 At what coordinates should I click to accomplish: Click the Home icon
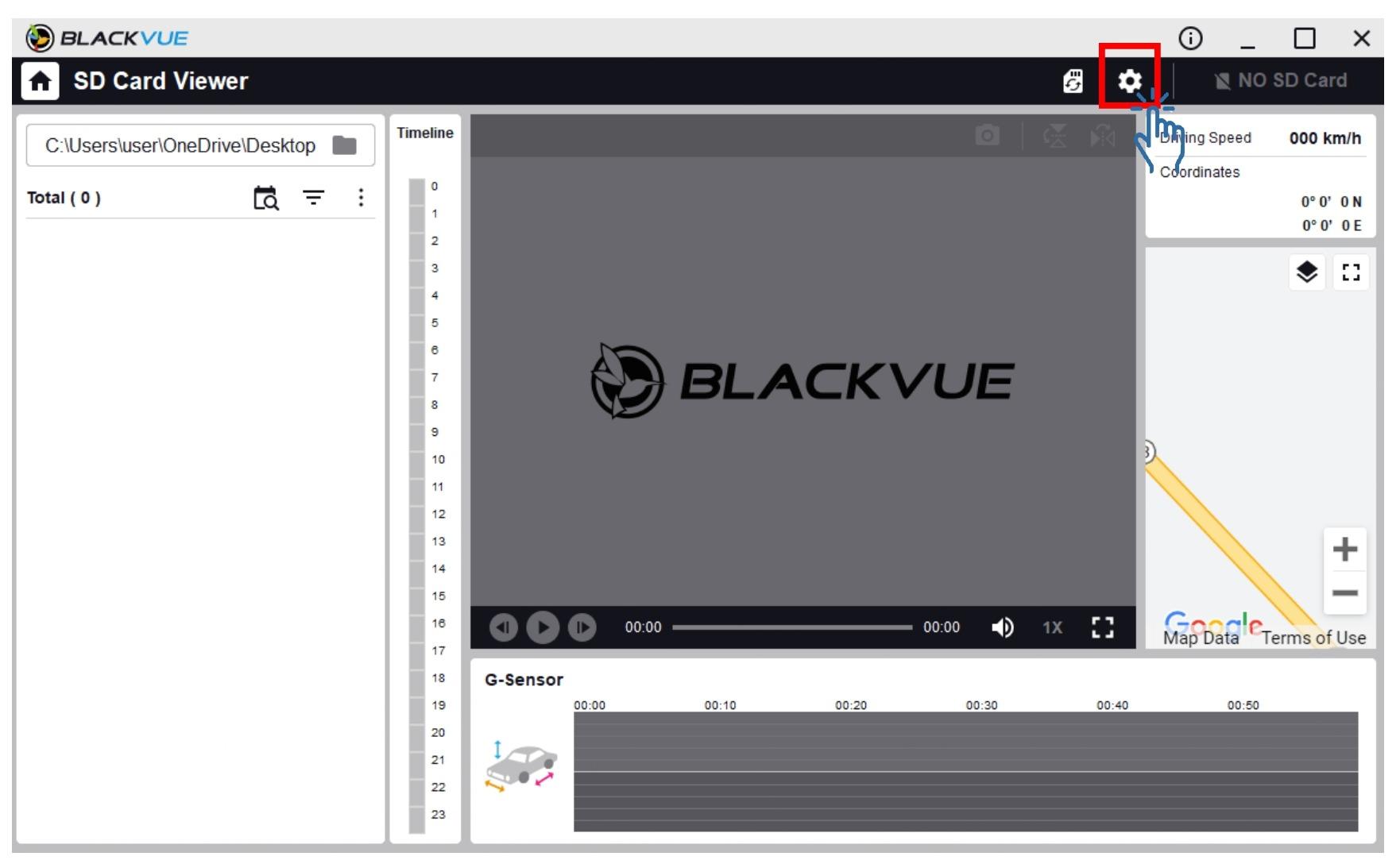coord(40,81)
